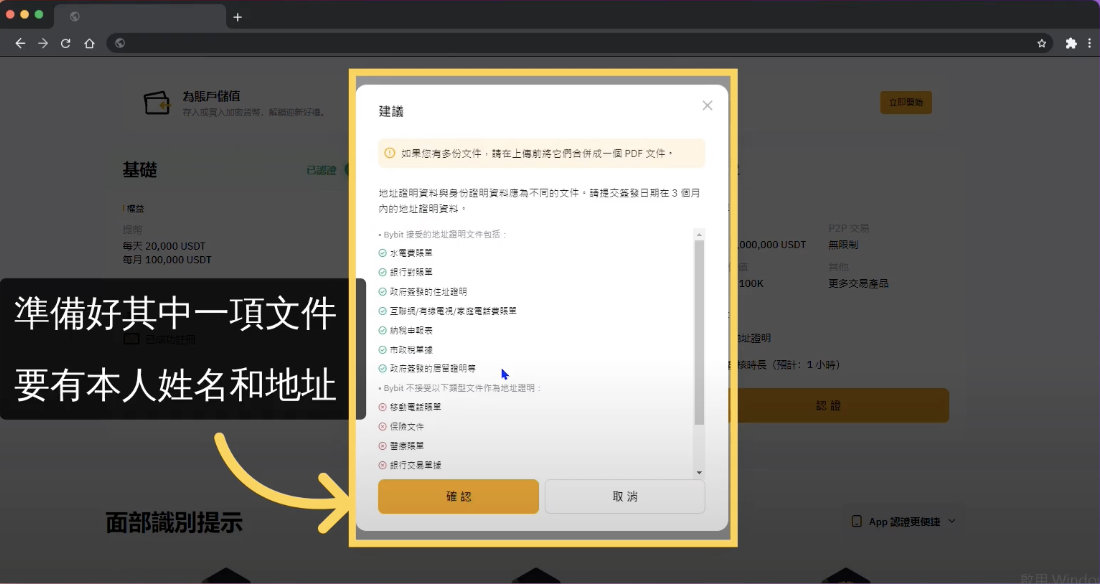Confirm with the 確認 button
Image resolution: width=1100 pixels, height=584 pixels.
click(458, 496)
